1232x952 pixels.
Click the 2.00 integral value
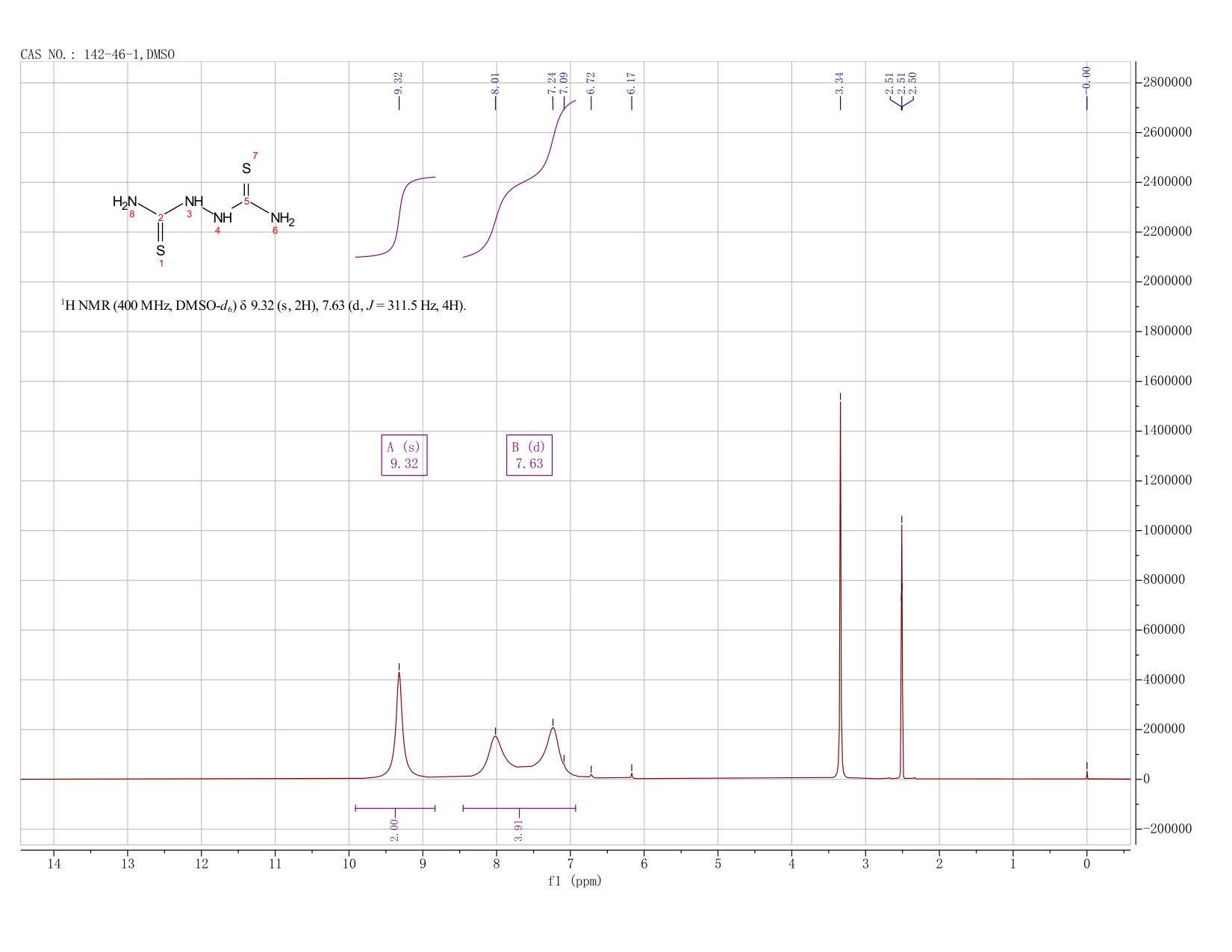coord(395,830)
